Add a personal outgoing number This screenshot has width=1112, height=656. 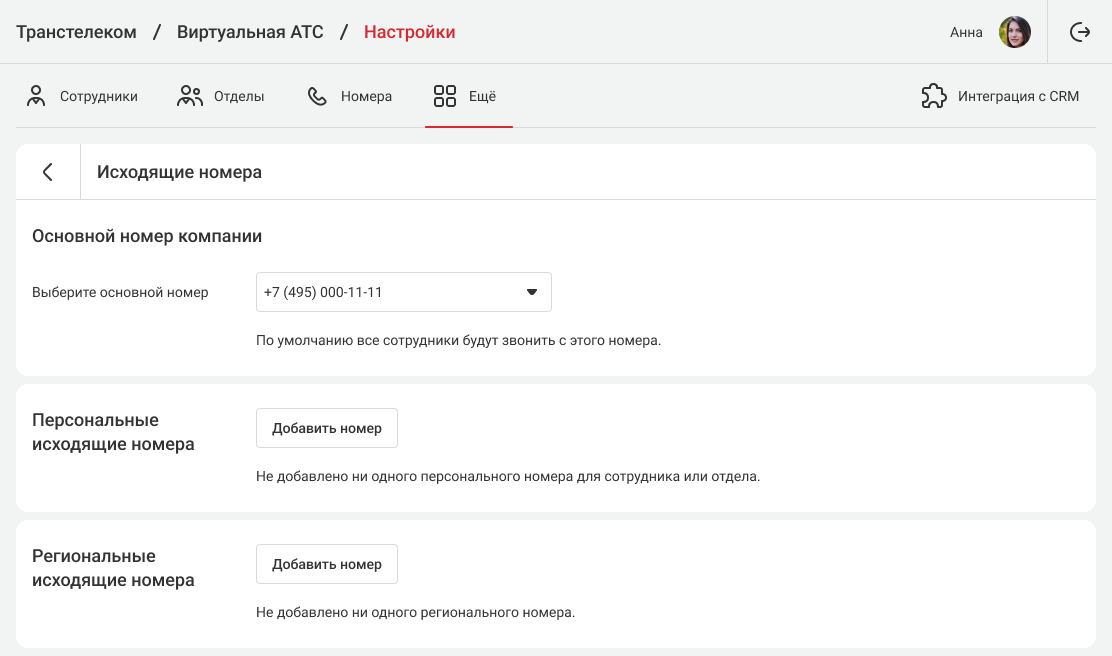(327, 428)
